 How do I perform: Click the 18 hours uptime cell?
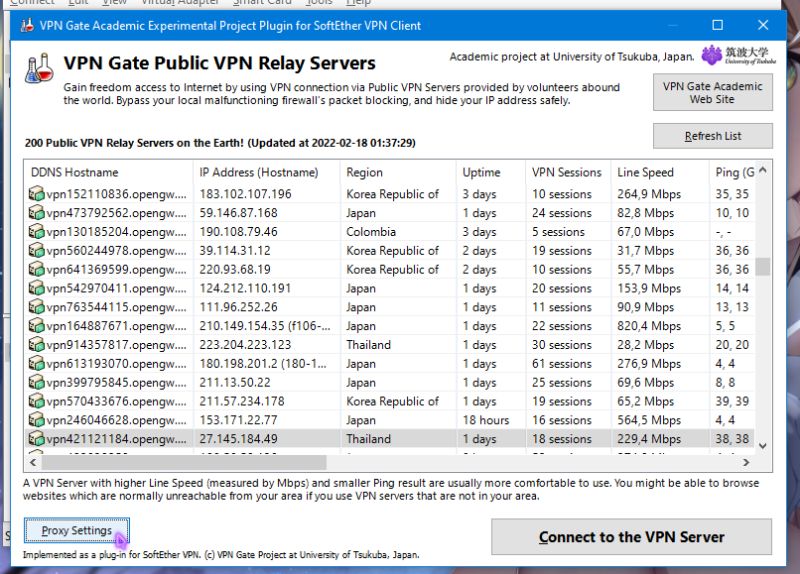486,420
